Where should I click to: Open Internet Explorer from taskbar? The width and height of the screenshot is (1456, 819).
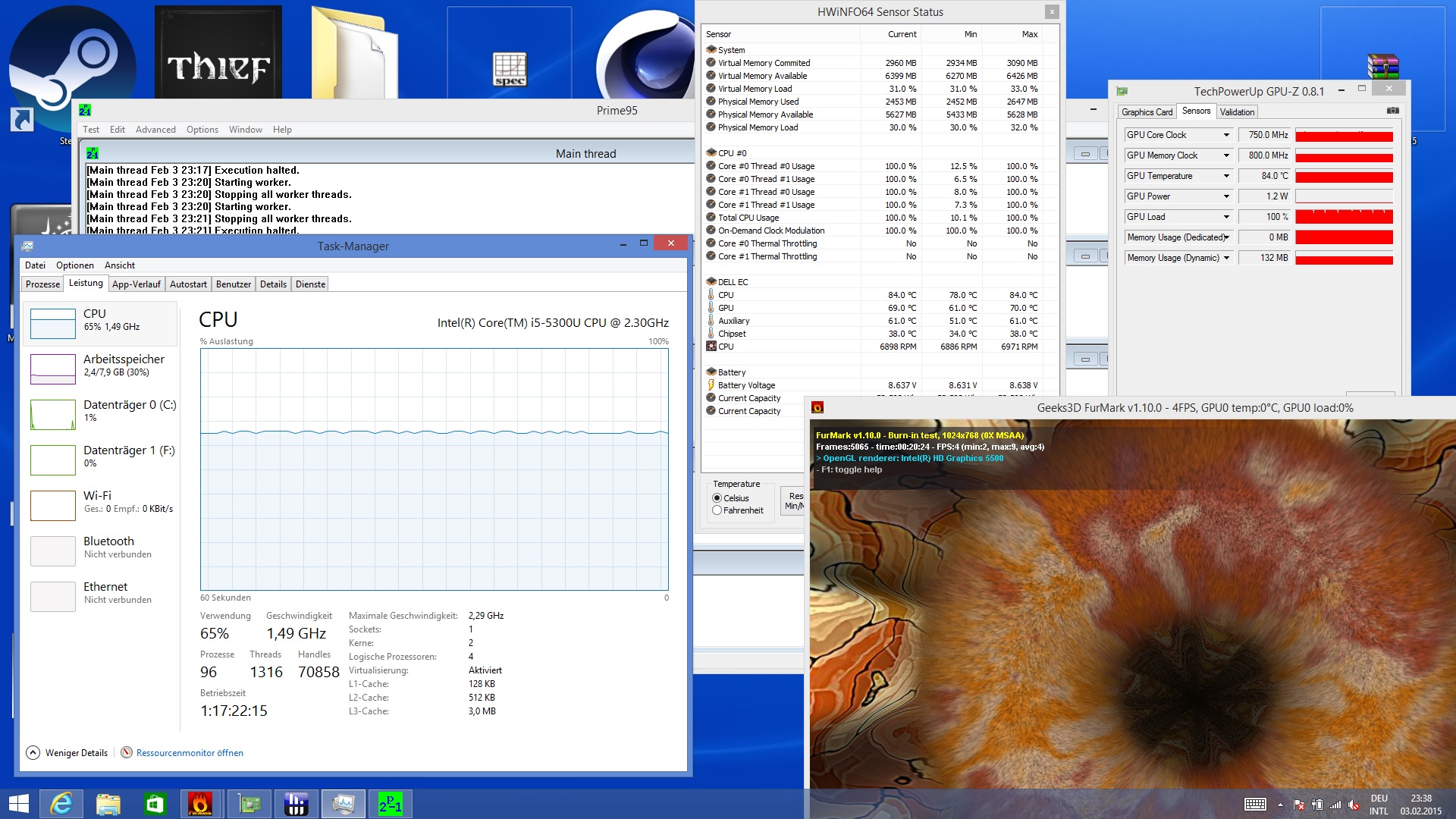61,803
